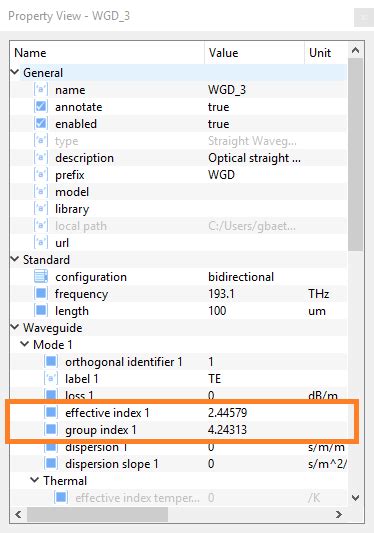Click the vertical scrollbar up arrow

[x=356, y=50]
